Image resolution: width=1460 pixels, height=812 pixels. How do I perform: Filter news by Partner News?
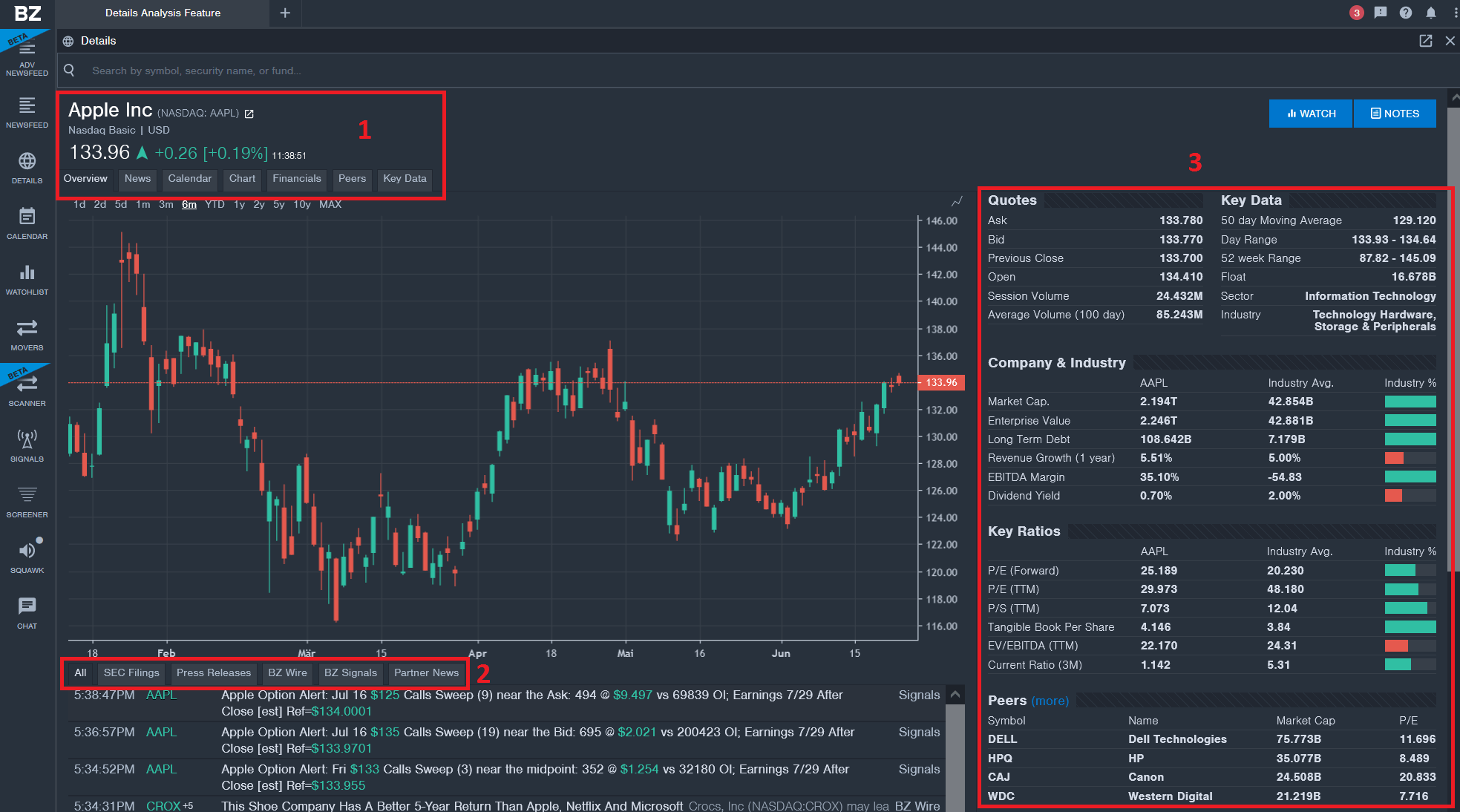(427, 673)
